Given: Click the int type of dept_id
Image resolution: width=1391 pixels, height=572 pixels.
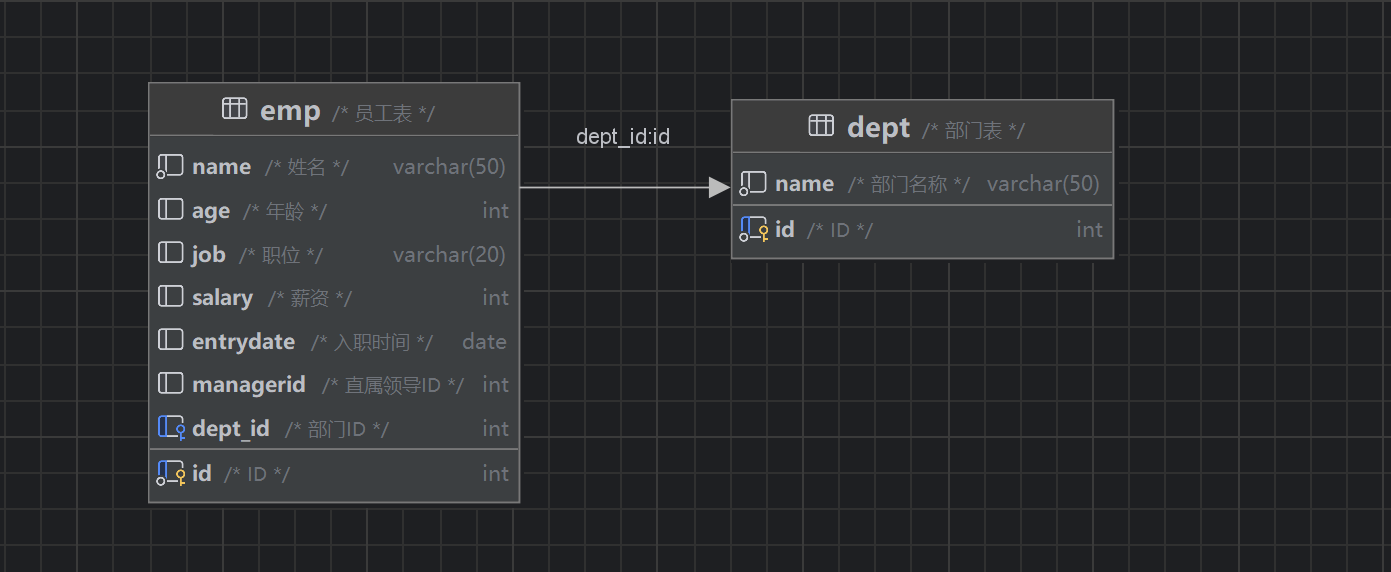Looking at the screenshot, I should (x=495, y=428).
